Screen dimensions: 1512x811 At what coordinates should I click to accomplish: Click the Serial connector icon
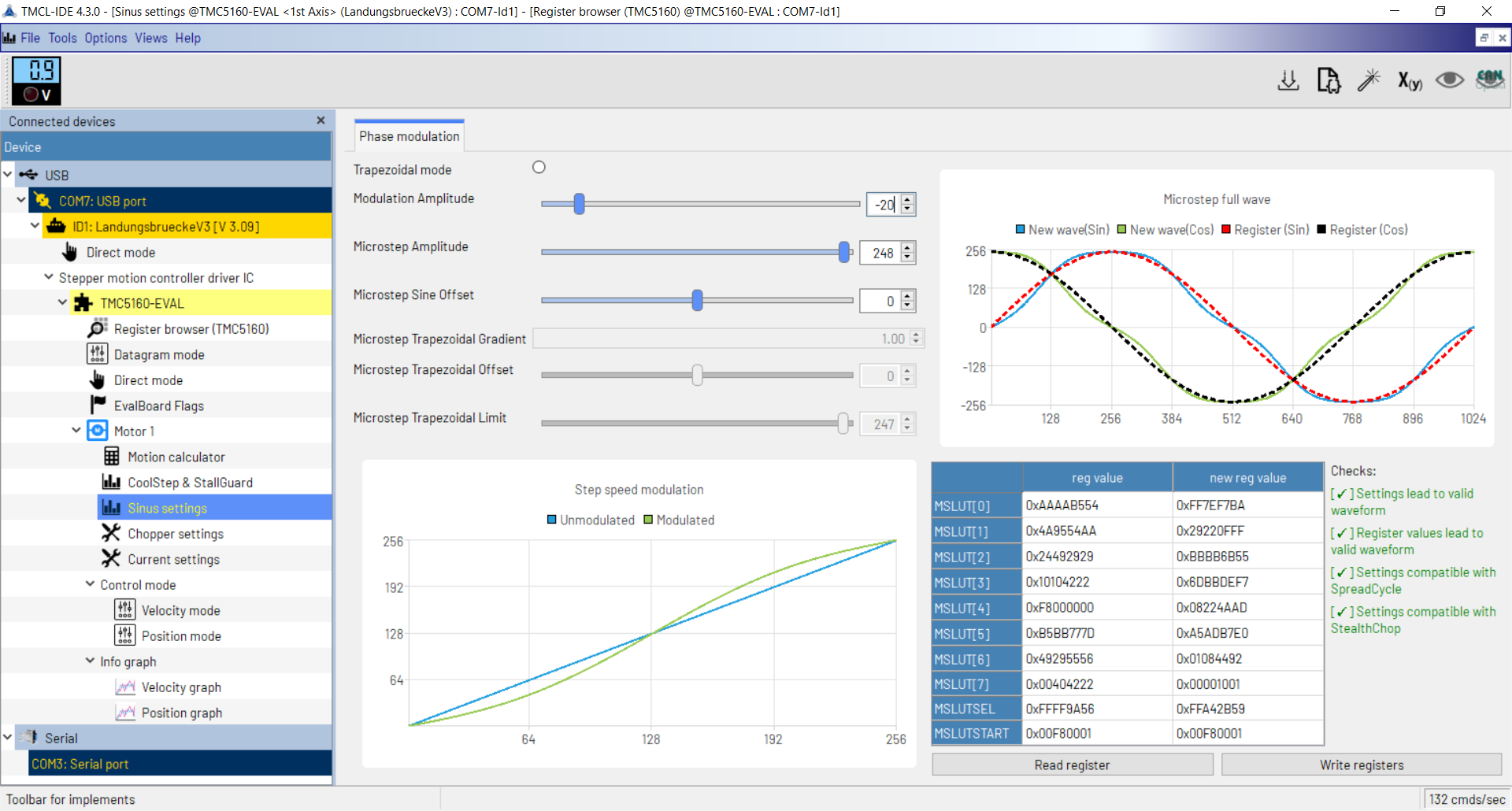coord(29,738)
